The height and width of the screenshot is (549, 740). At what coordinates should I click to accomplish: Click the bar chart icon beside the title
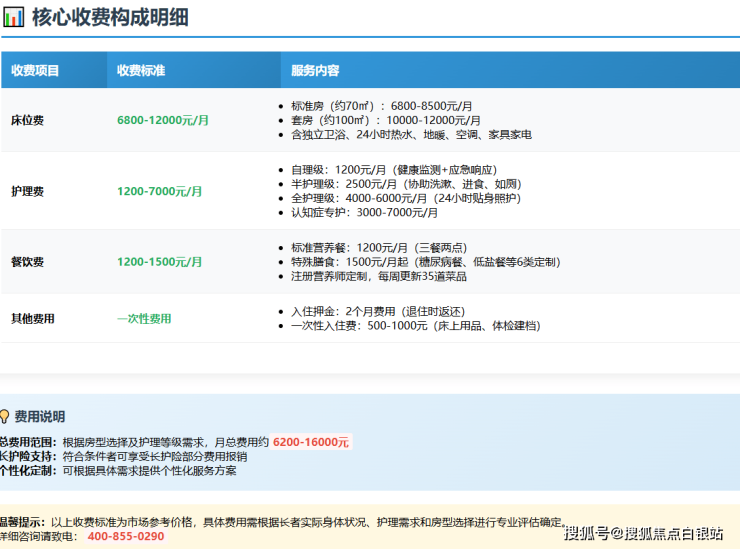pos(13,18)
